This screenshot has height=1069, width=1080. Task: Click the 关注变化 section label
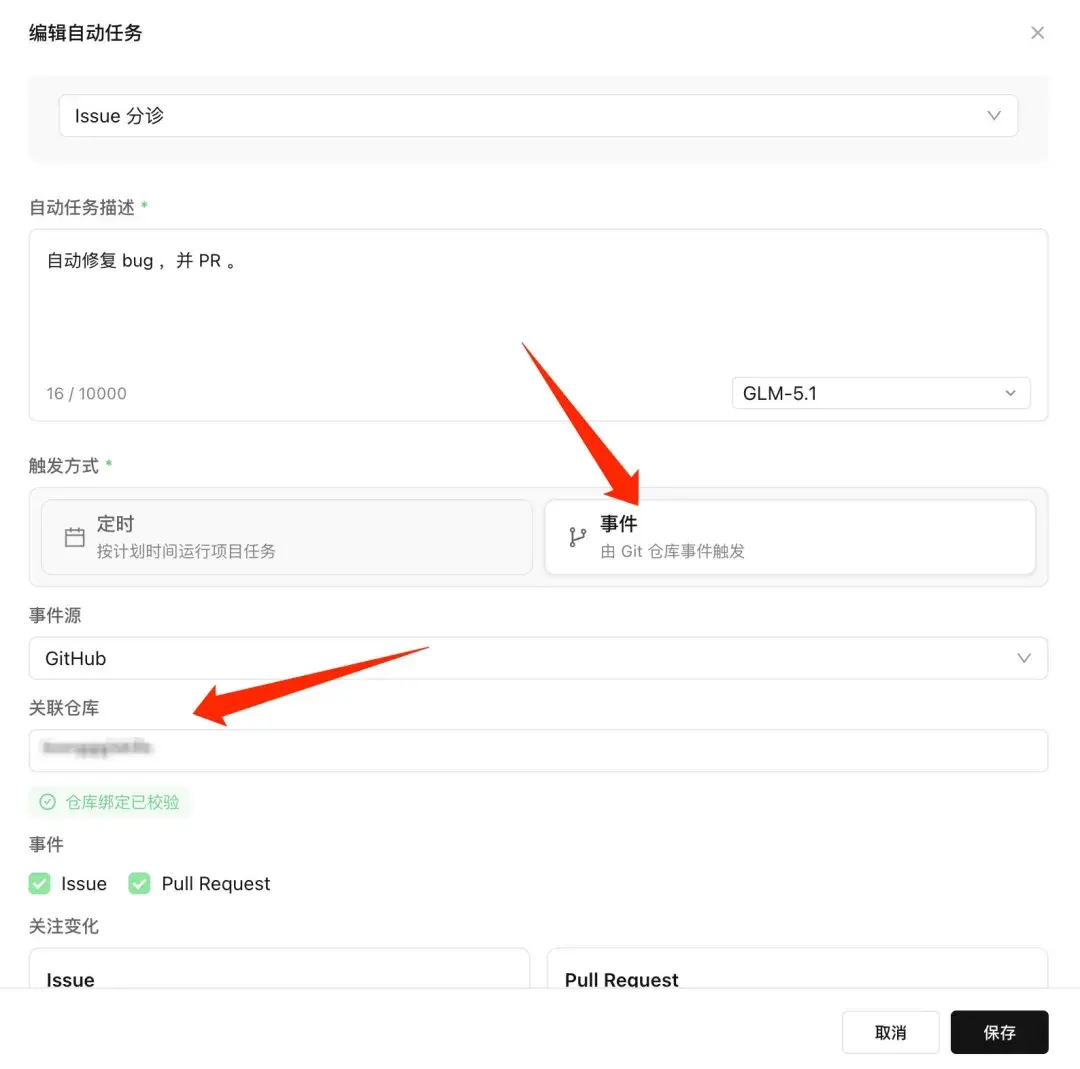pyautogui.click(x=64, y=926)
